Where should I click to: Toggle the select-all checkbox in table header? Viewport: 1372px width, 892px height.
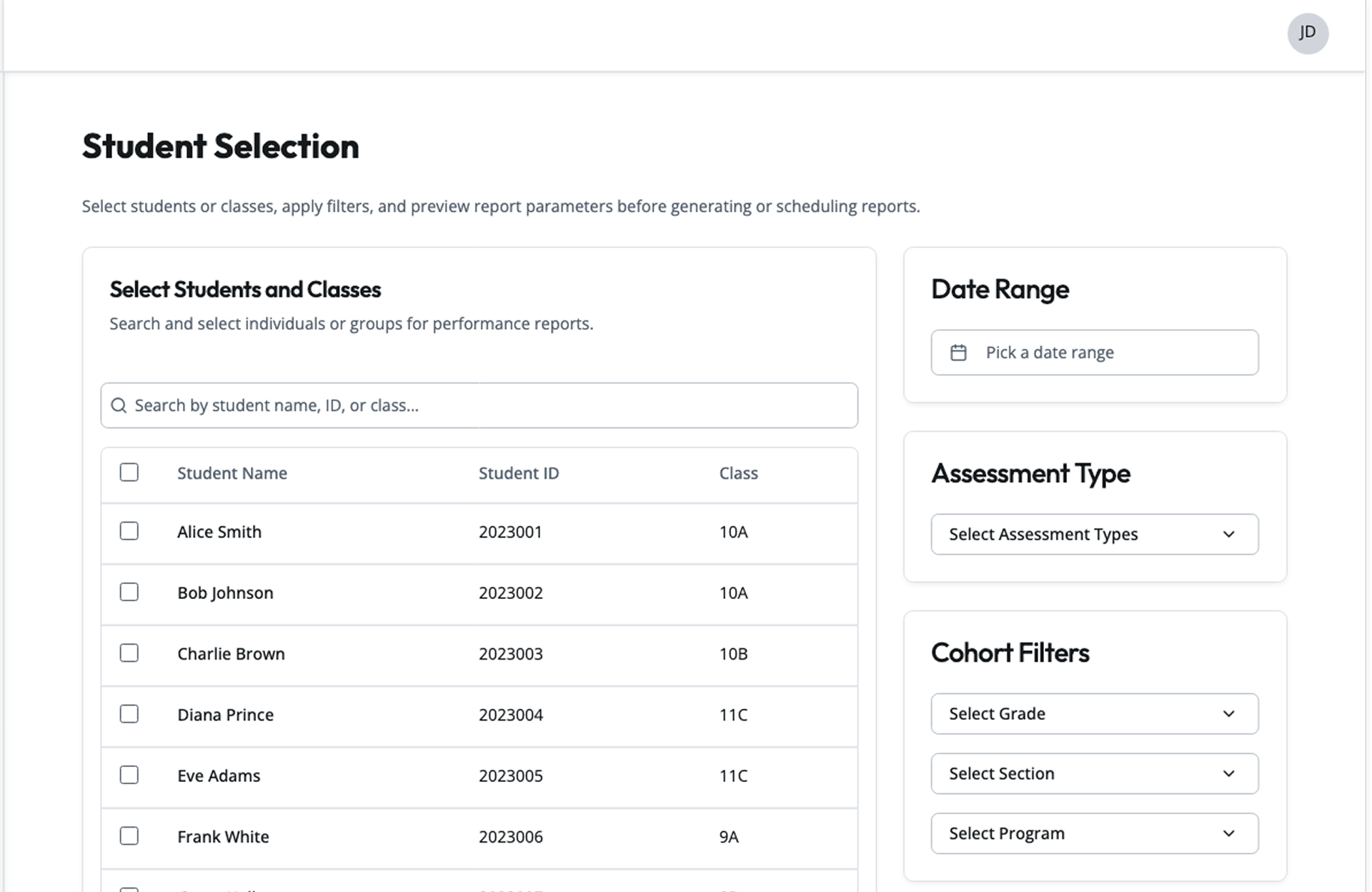click(129, 472)
